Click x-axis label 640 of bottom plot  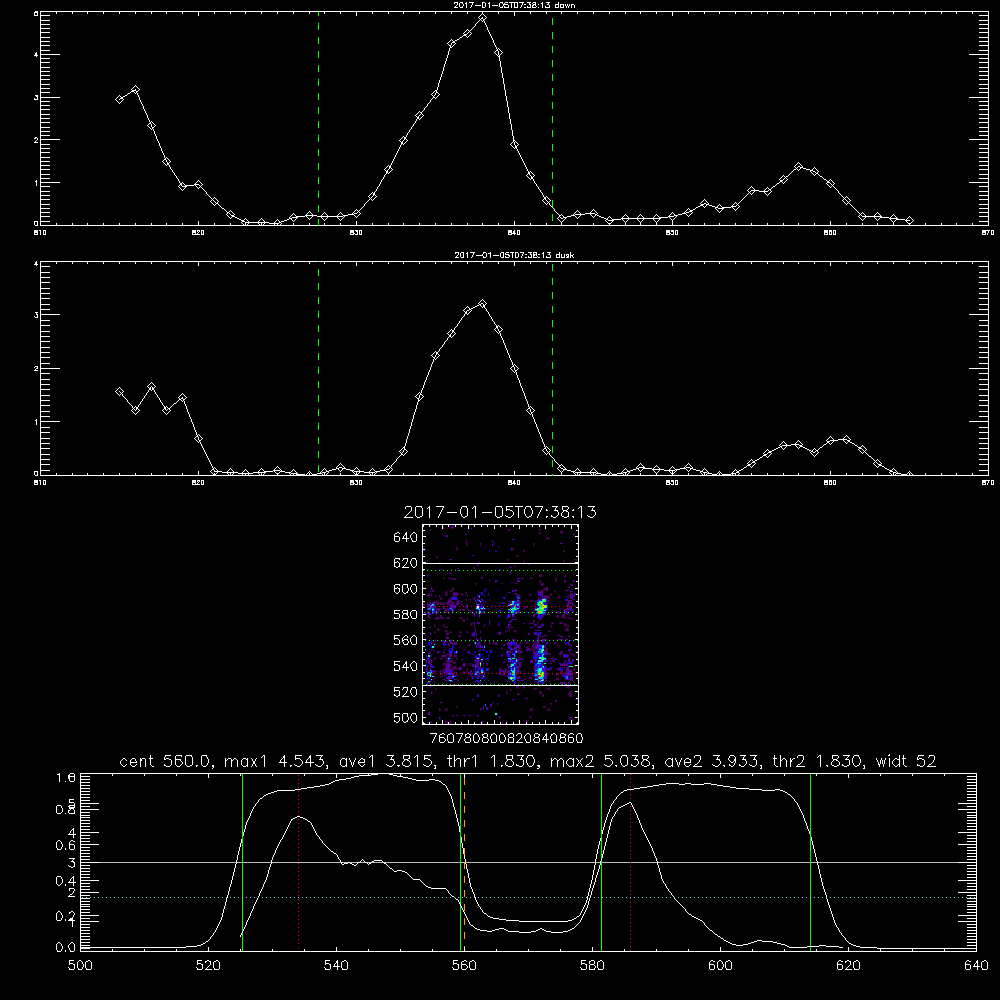[x=976, y=966]
